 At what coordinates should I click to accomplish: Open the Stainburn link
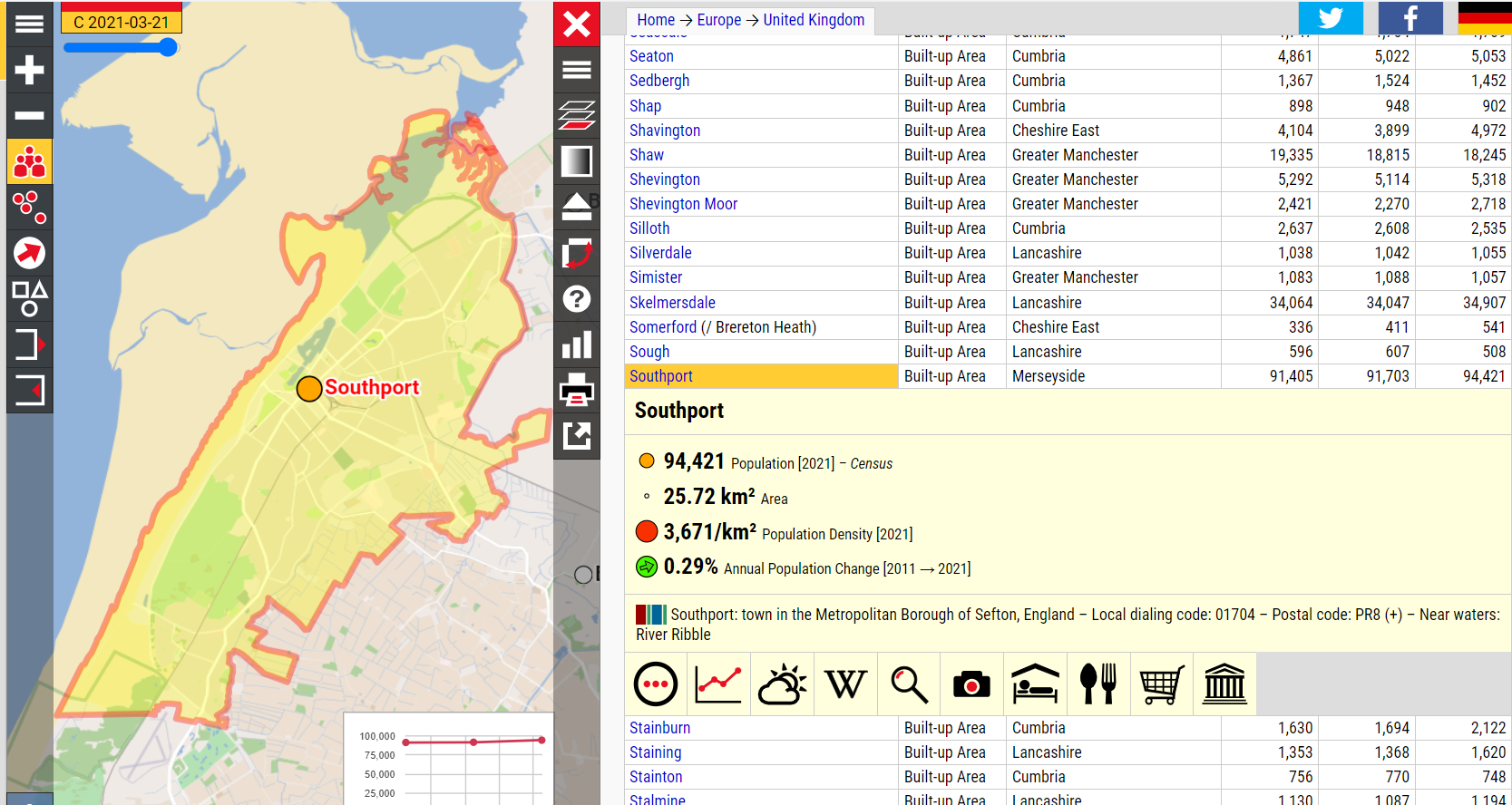659,728
